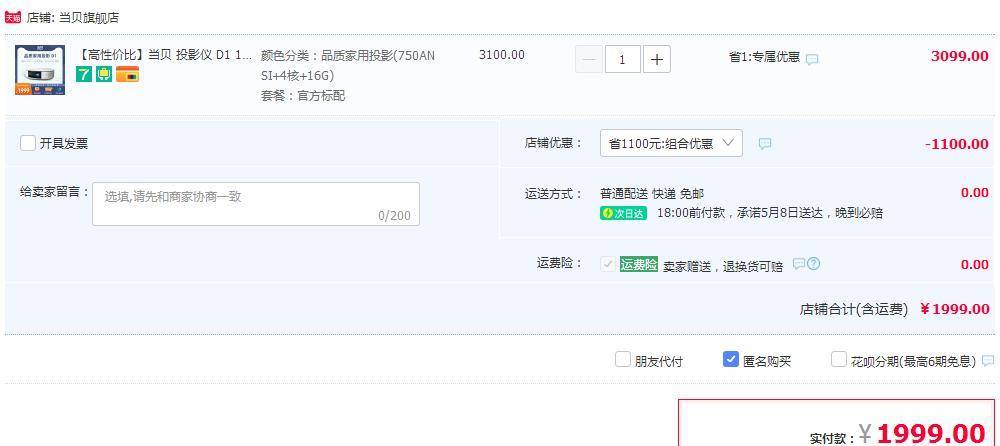Open the projector product thumbnail image
1000x446 pixels.
[40, 70]
